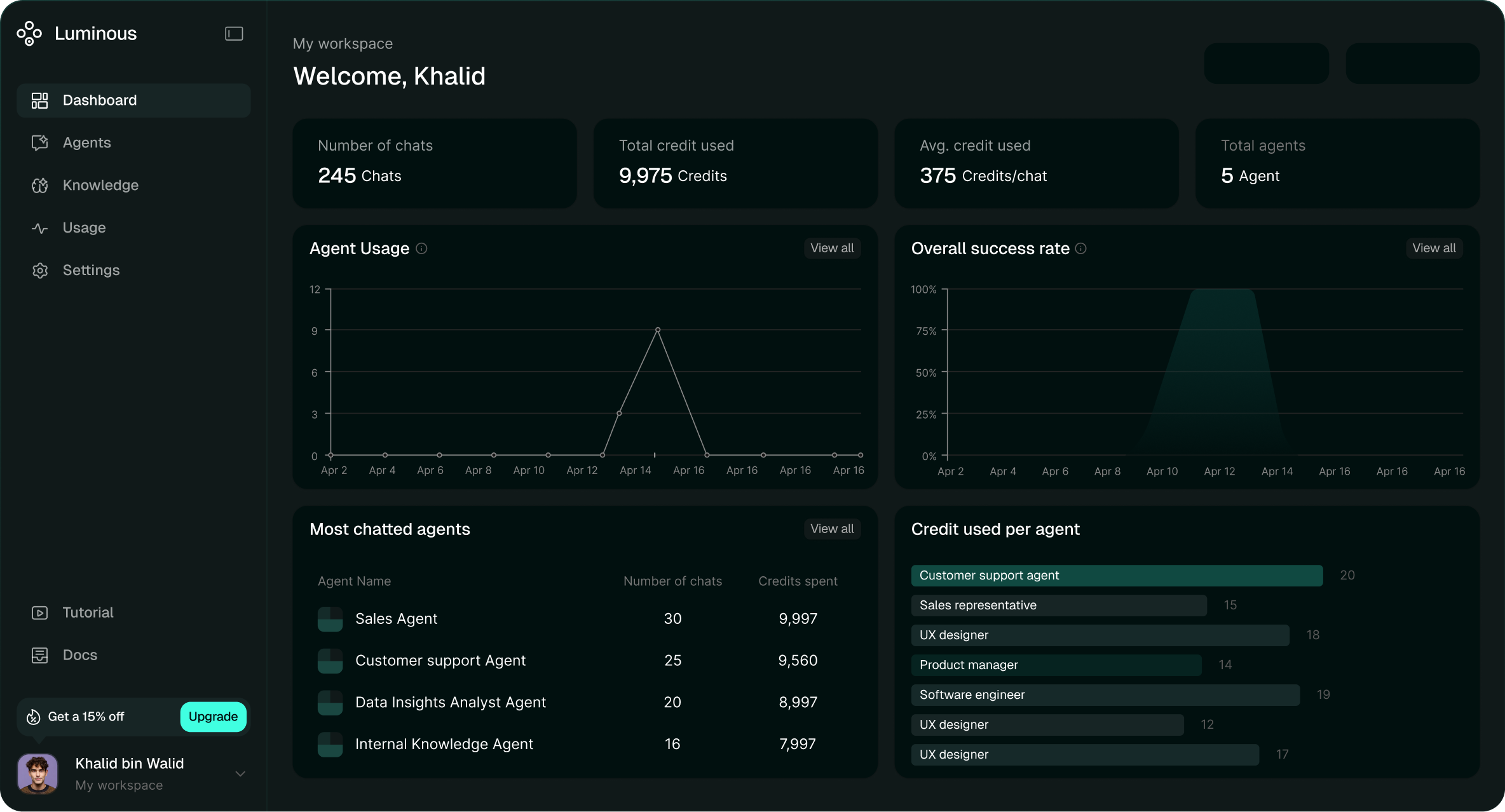Switch to the Dashboard section

click(99, 100)
